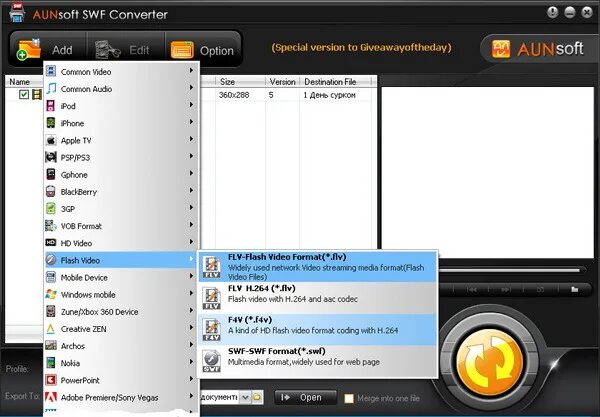Click the Gphone device icon

tap(51, 174)
